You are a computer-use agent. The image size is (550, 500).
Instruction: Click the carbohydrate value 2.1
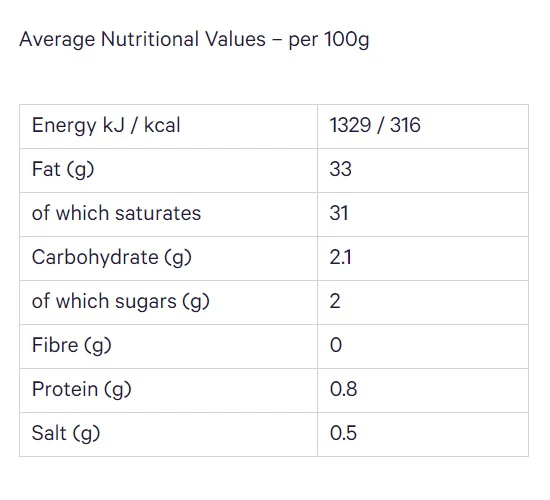(340, 257)
